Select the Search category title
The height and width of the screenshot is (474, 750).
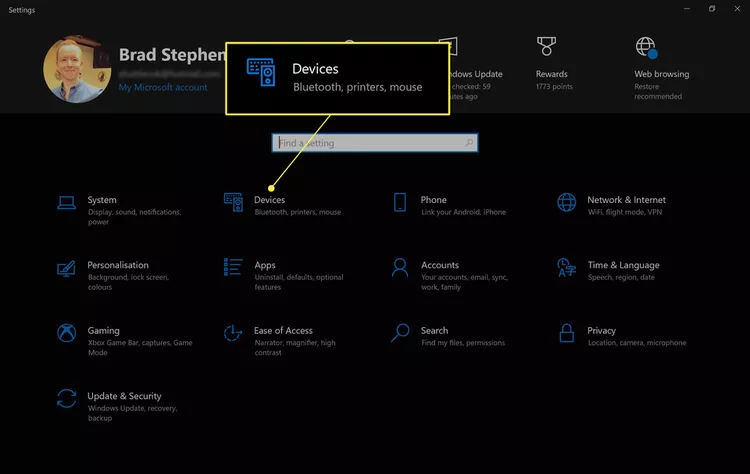(x=434, y=331)
